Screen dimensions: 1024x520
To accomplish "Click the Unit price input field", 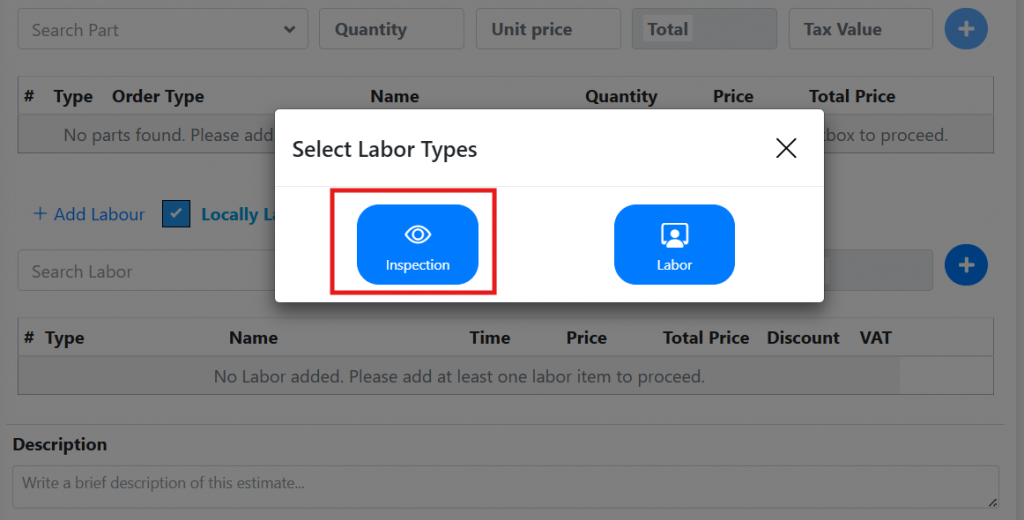I will point(547,30).
